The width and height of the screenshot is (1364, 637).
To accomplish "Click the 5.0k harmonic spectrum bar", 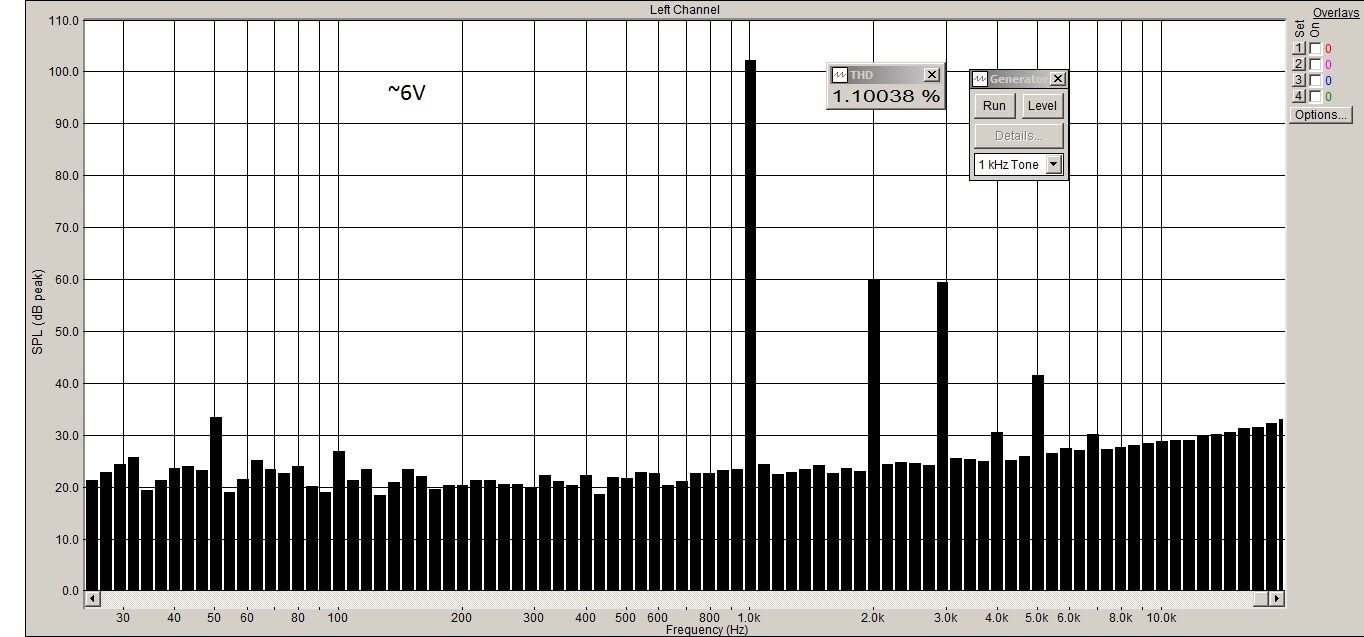I will [1038, 483].
